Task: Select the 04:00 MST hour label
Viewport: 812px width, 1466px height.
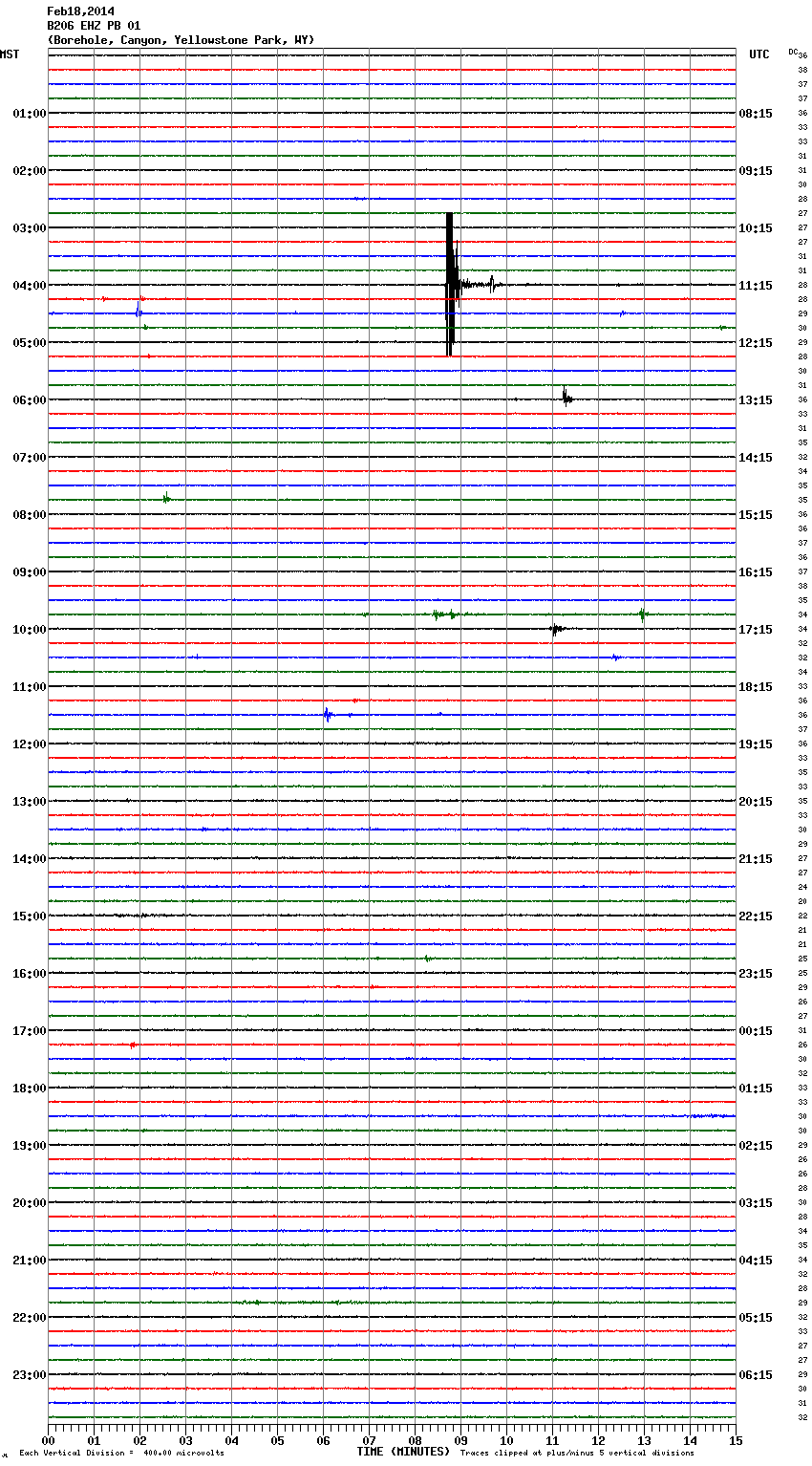Action: [x=30, y=286]
